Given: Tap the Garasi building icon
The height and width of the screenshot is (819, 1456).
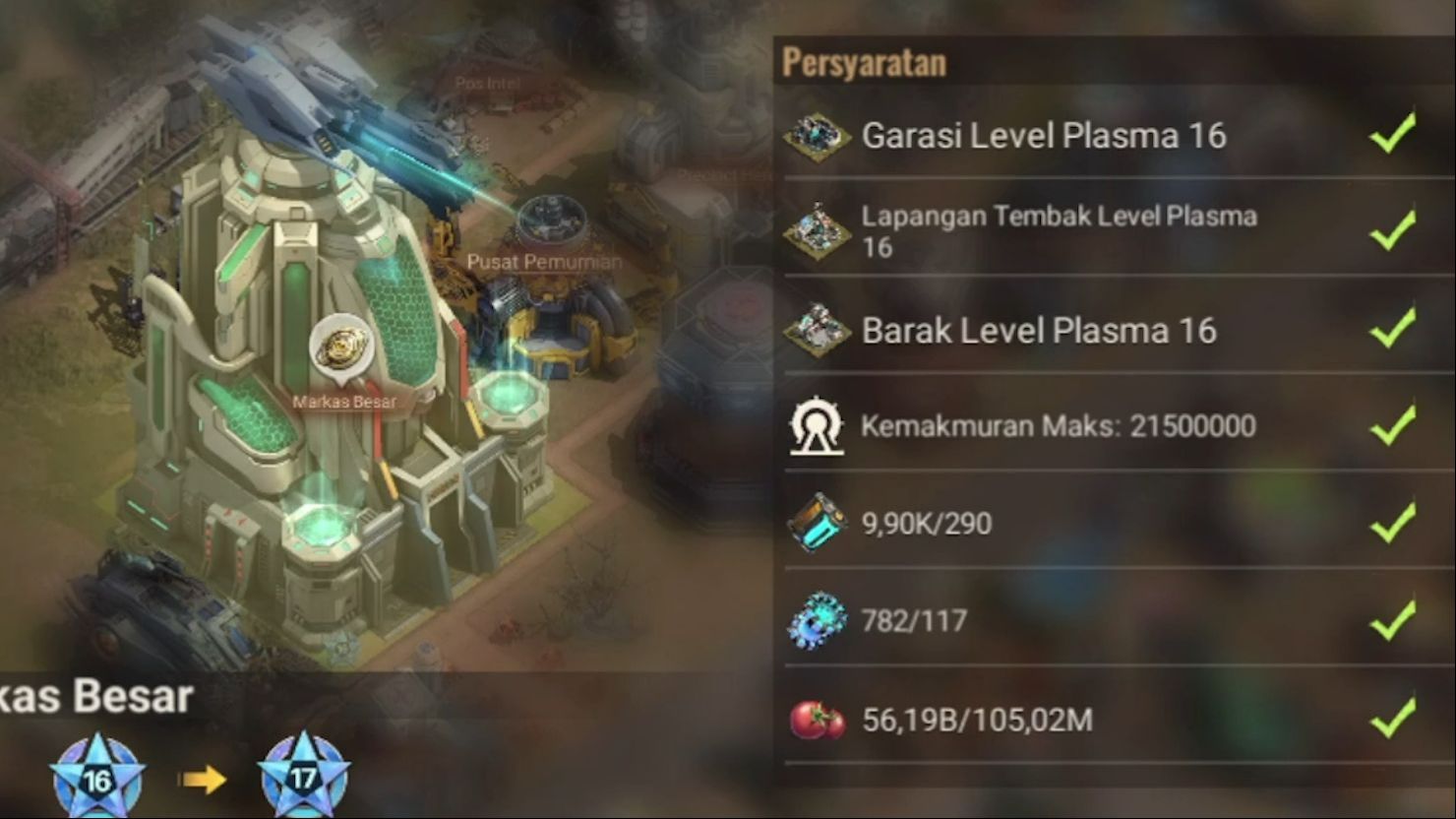Looking at the screenshot, I should (817, 135).
